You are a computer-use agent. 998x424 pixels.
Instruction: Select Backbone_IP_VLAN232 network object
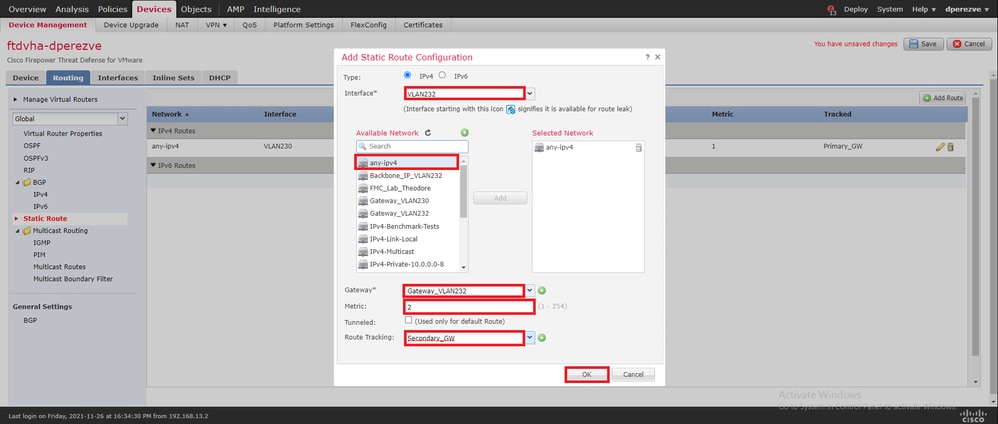405,175
